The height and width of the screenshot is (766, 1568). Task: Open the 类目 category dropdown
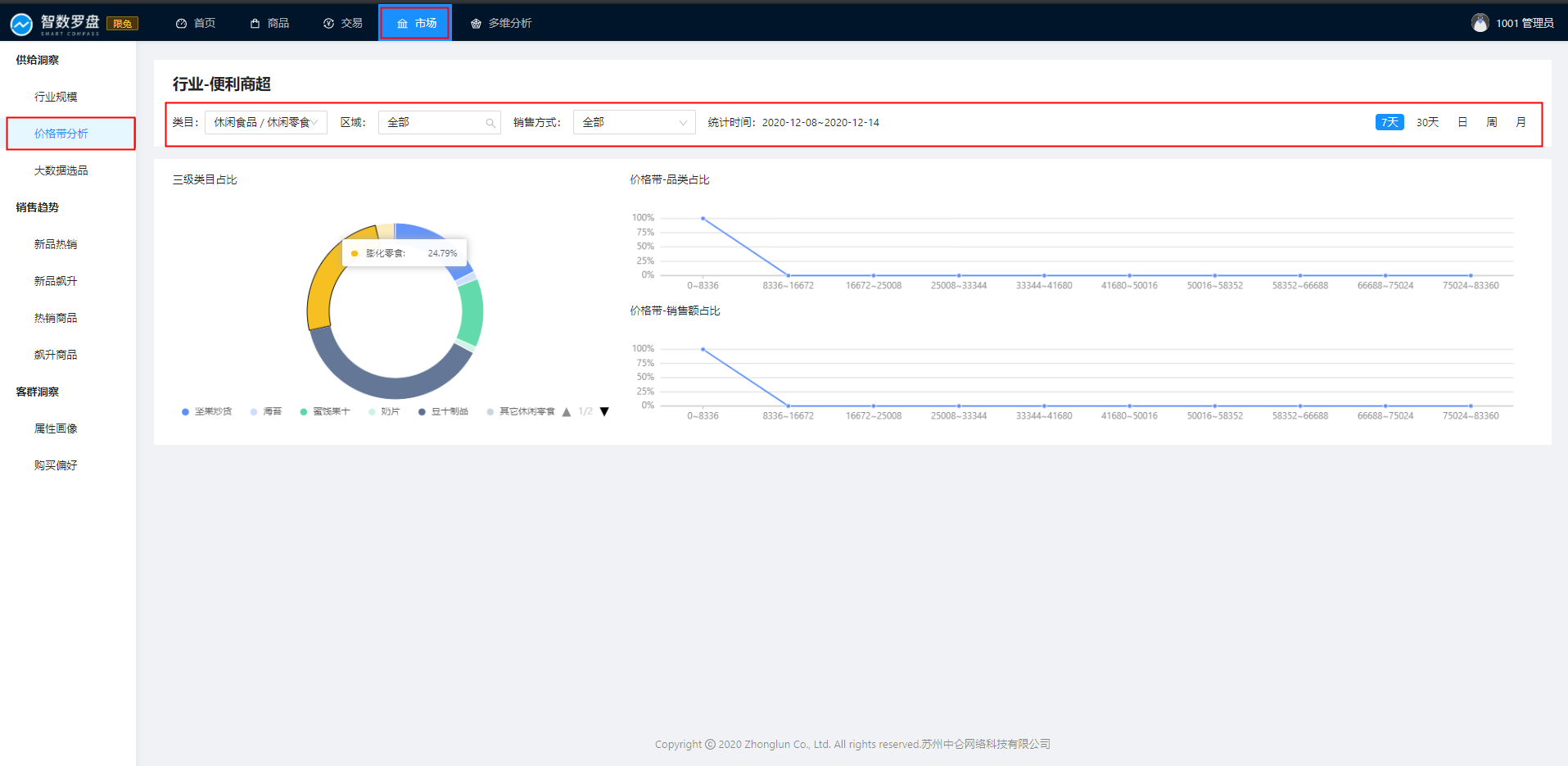[265, 122]
